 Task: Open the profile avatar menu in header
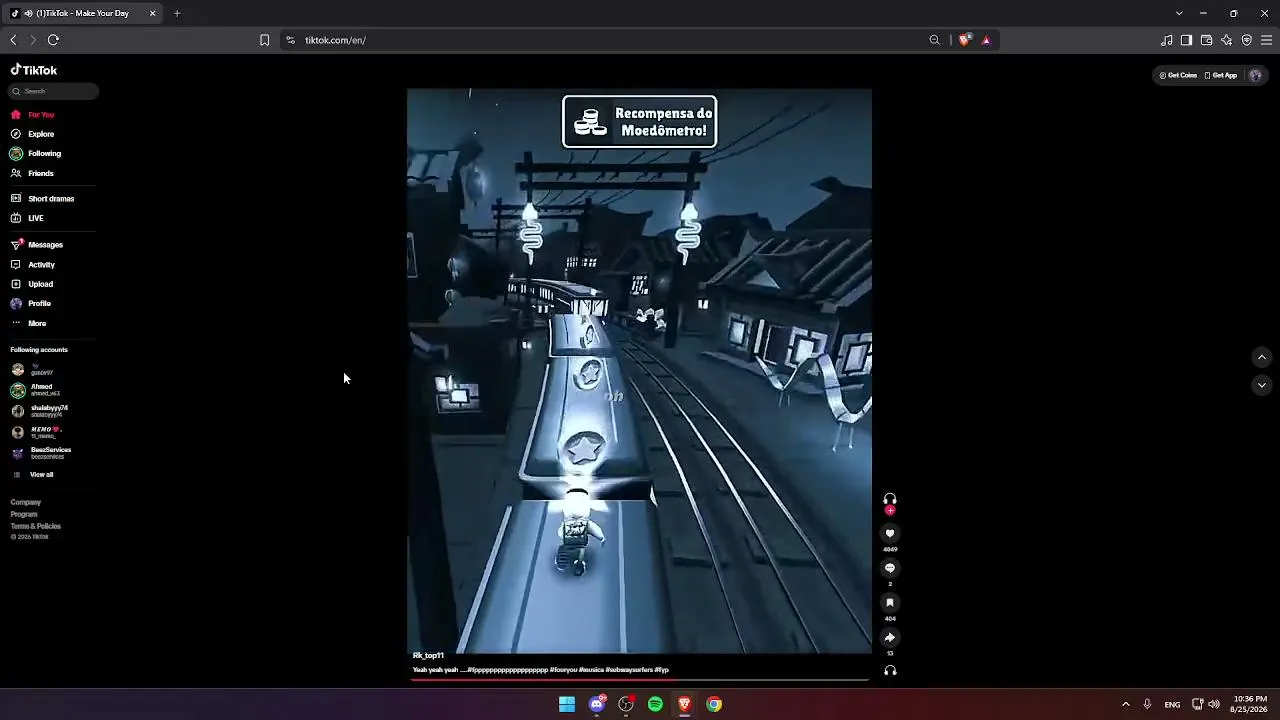pos(1256,75)
